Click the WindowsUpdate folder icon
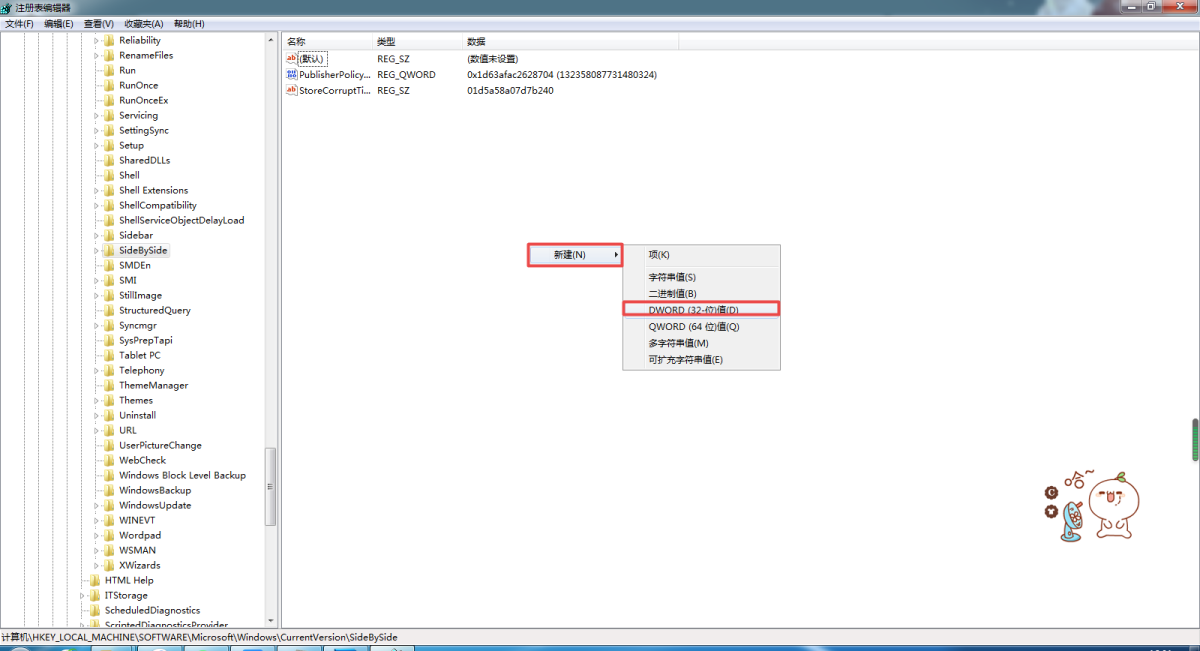 (110, 506)
